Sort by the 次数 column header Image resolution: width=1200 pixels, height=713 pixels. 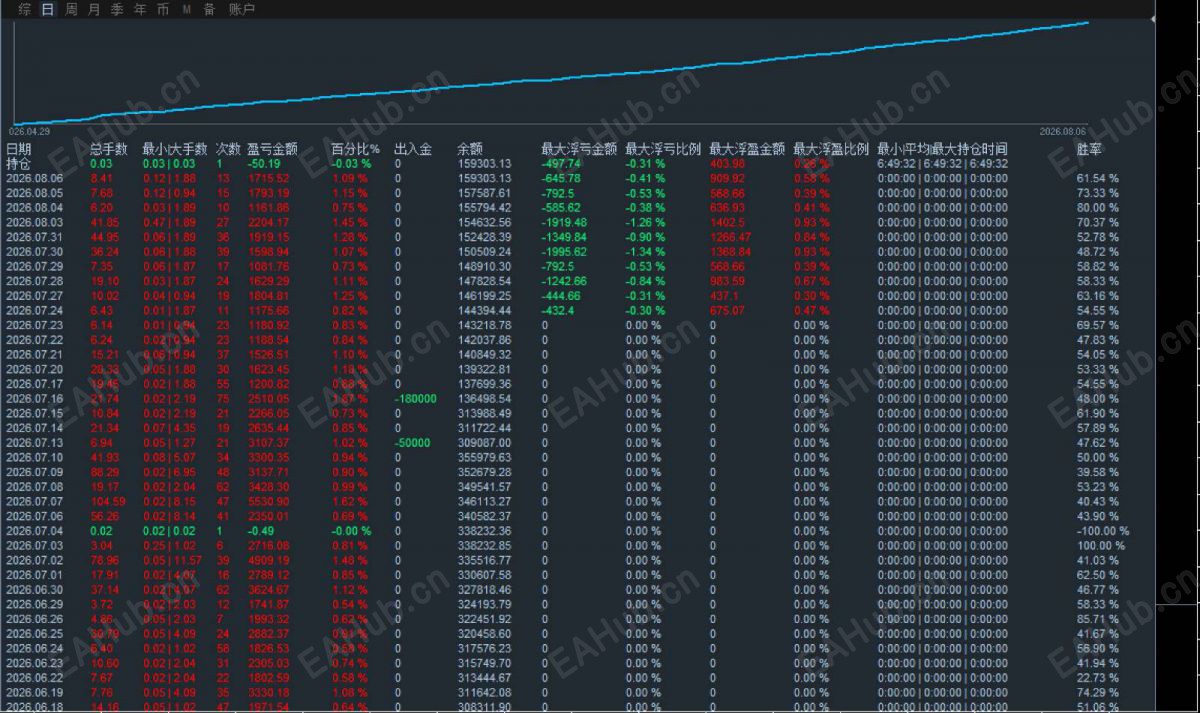[228, 149]
